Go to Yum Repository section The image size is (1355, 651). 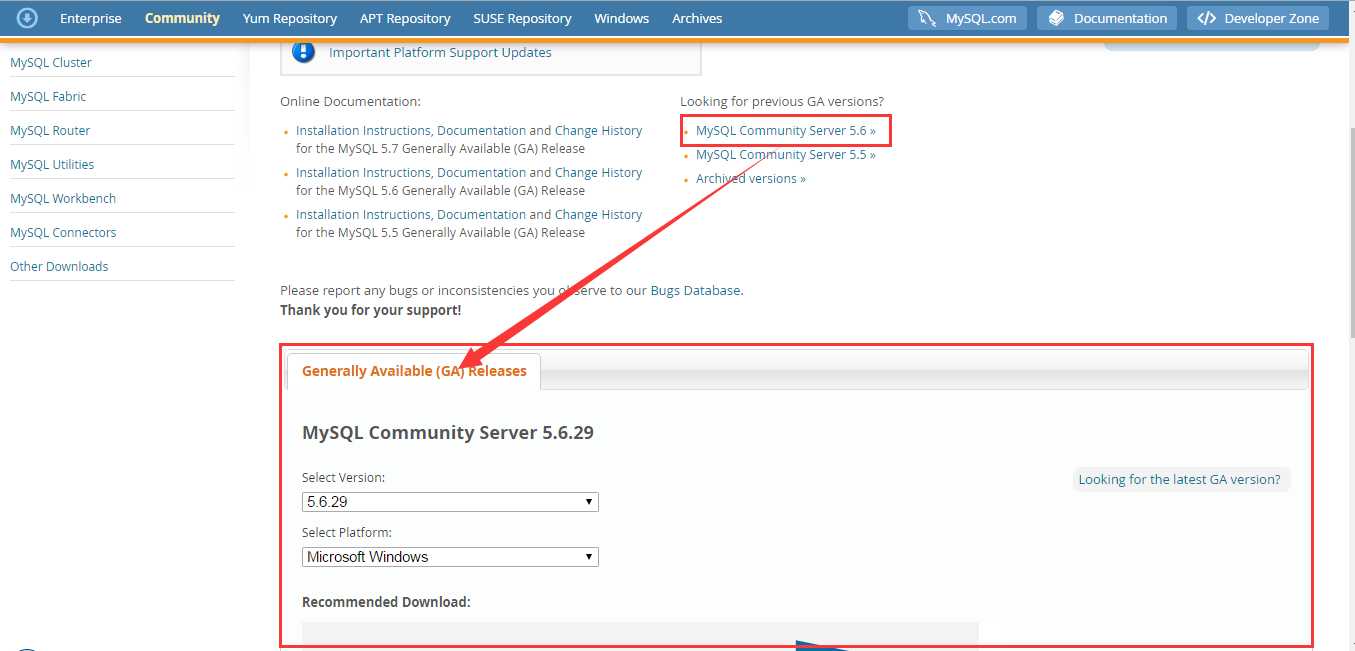(291, 18)
